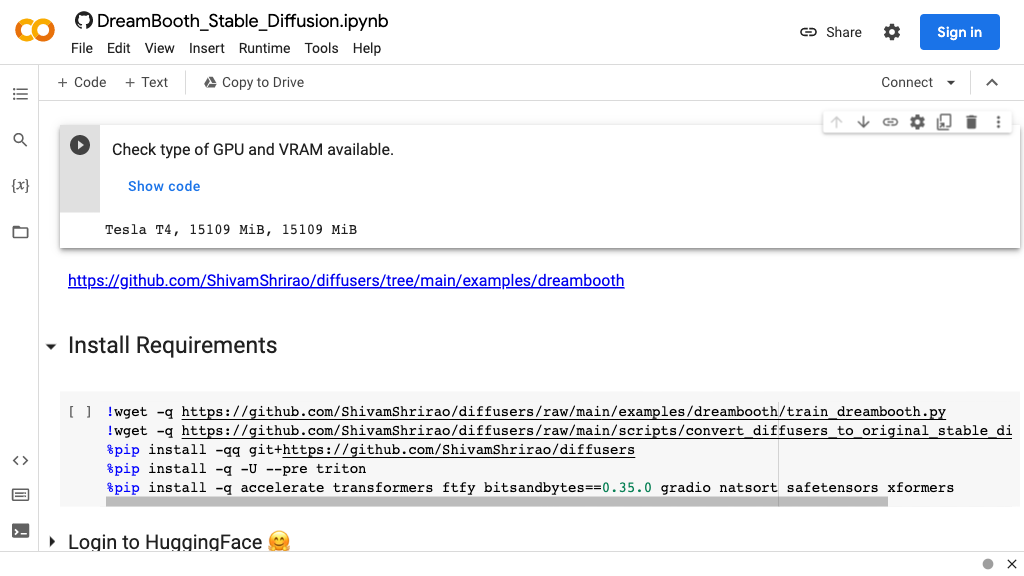Viewport: 1024px width, 576px height.
Task: Open notebook settings gear
Action: pyautogui.click(x=892, y=32)
